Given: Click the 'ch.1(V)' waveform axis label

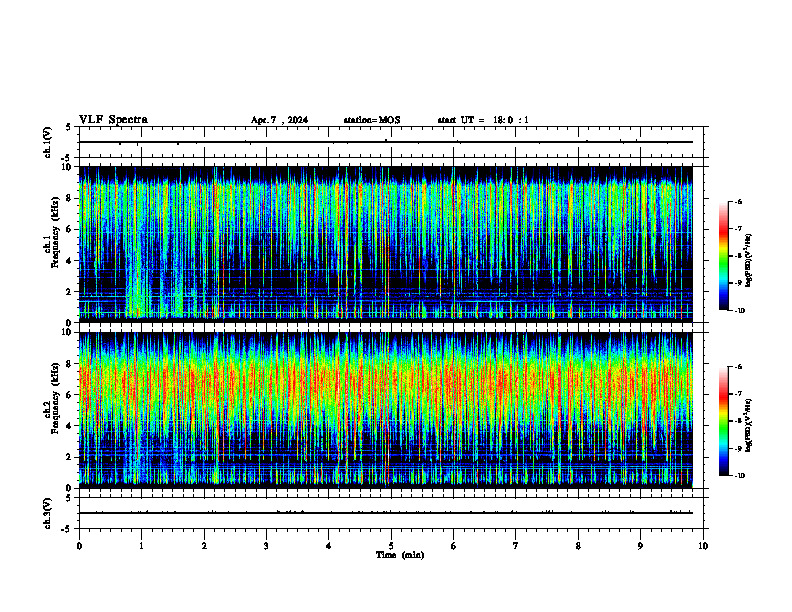Looking at the screenshot, I should pos(48,142).
